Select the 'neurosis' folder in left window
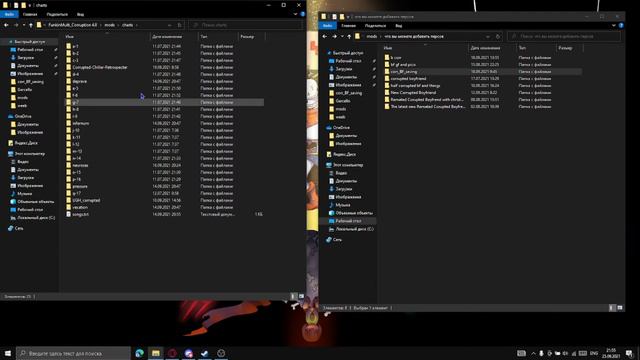 pos(80,165)
